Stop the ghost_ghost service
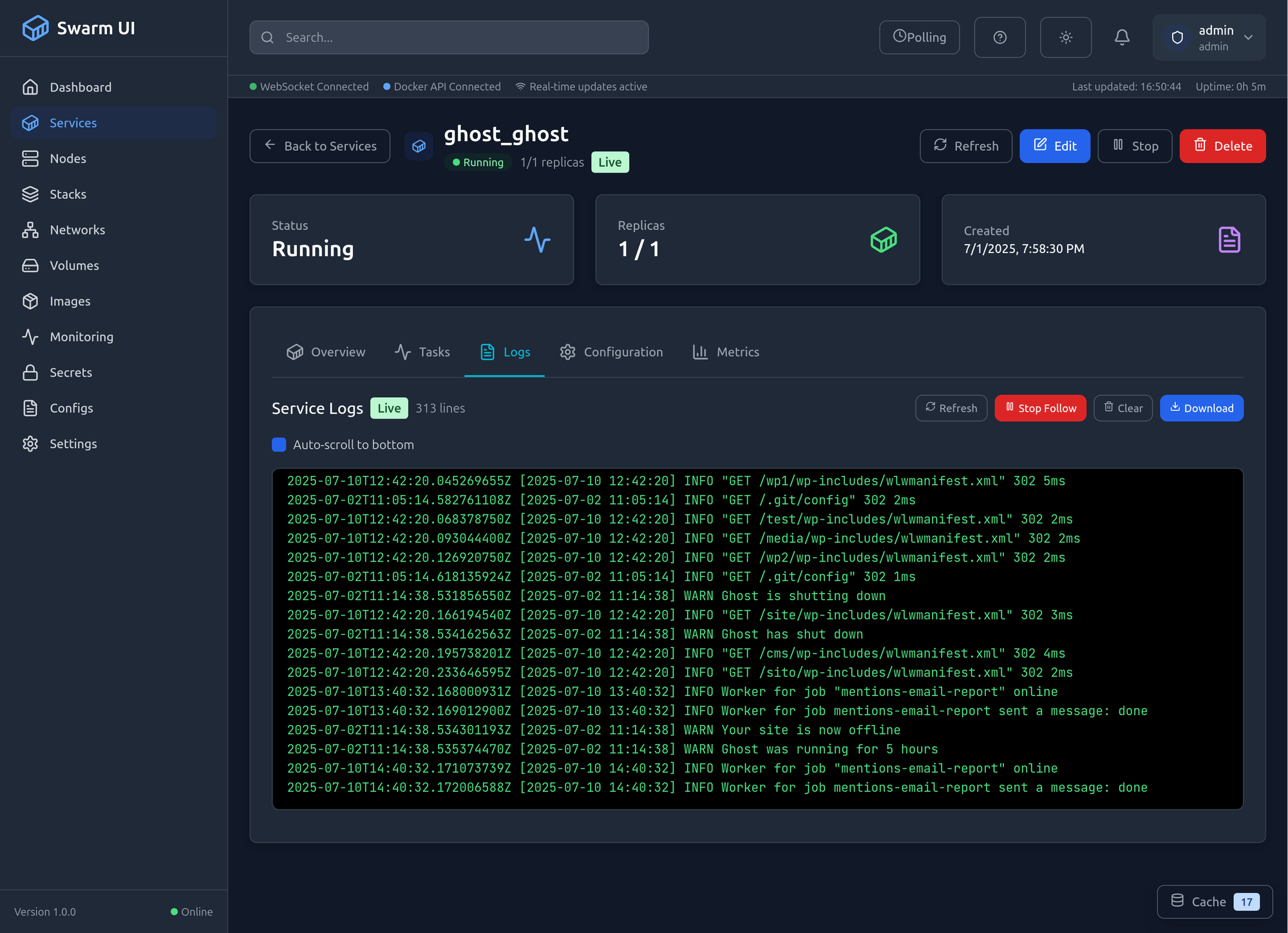1288x933 pixels. [1135, 146]
